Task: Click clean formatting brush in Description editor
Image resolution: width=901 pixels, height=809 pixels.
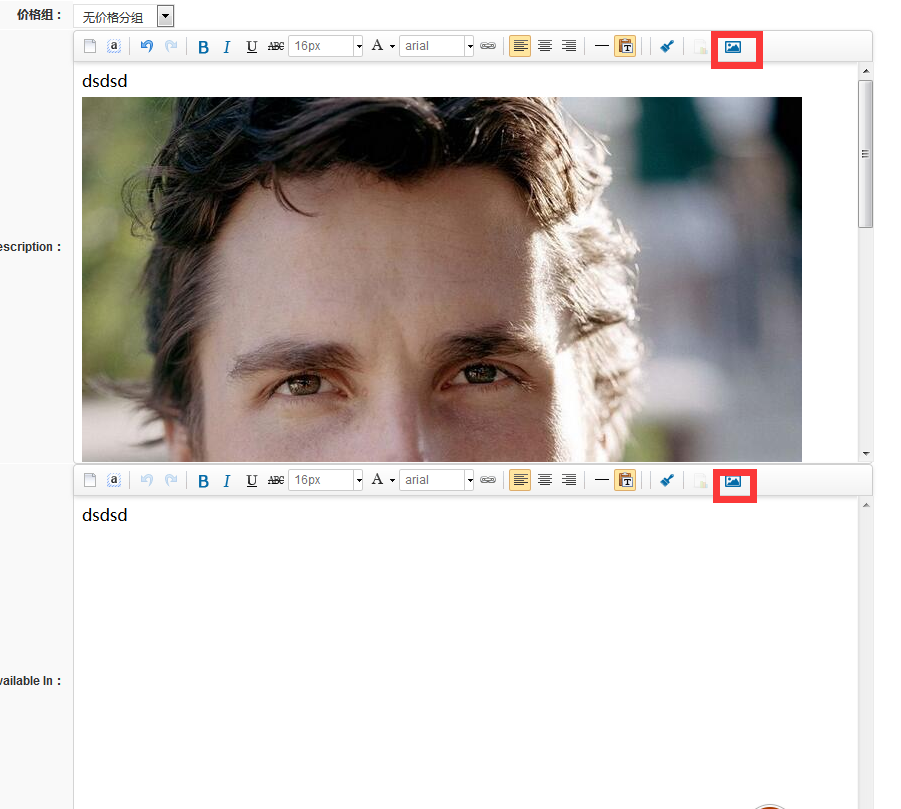Action: [667, 46]
